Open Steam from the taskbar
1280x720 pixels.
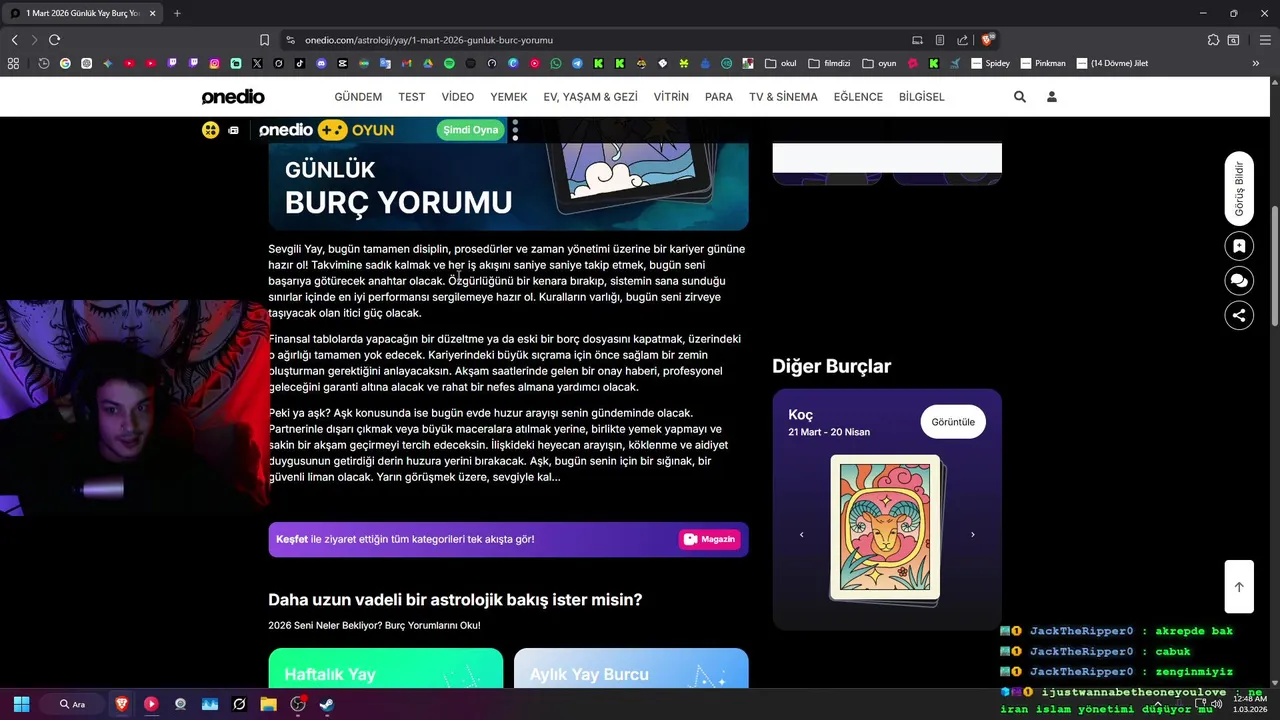[326, 704]
